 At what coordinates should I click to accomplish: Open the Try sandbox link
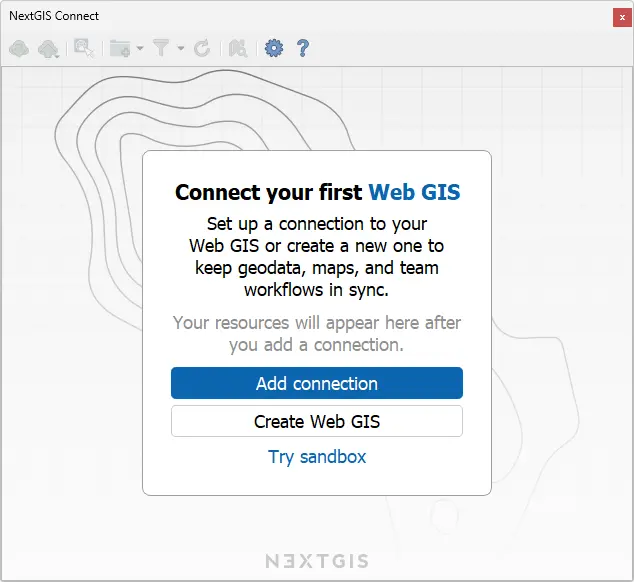click(x=317, y=457)
